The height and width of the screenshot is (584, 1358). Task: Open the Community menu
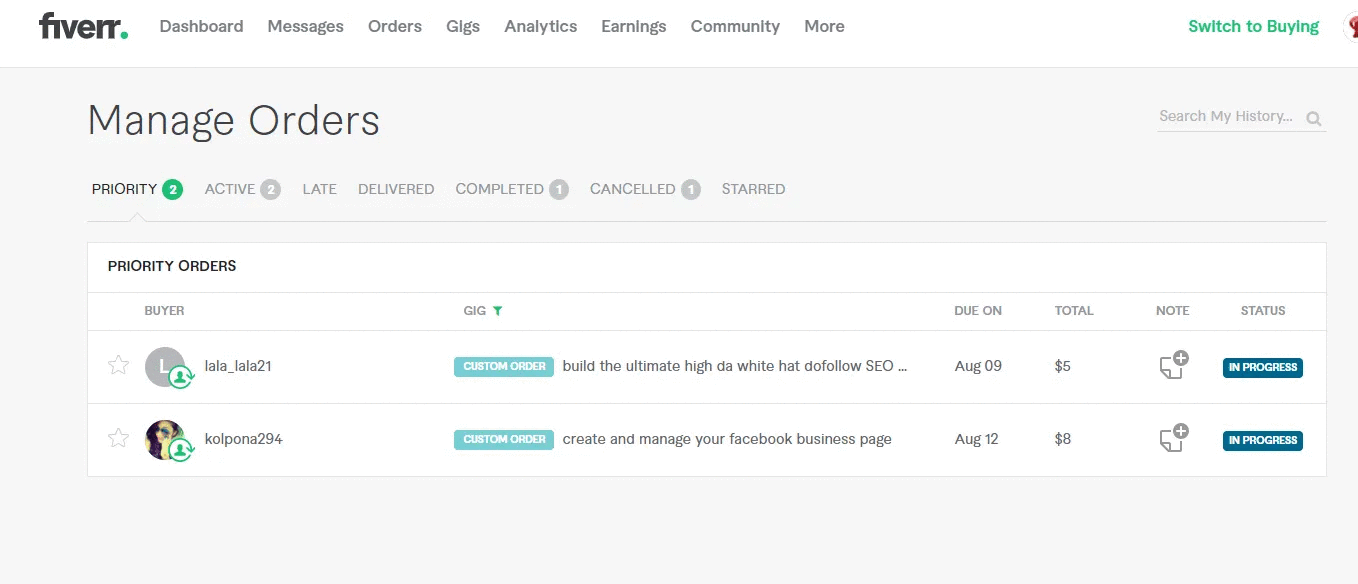[x=735, y=27]
